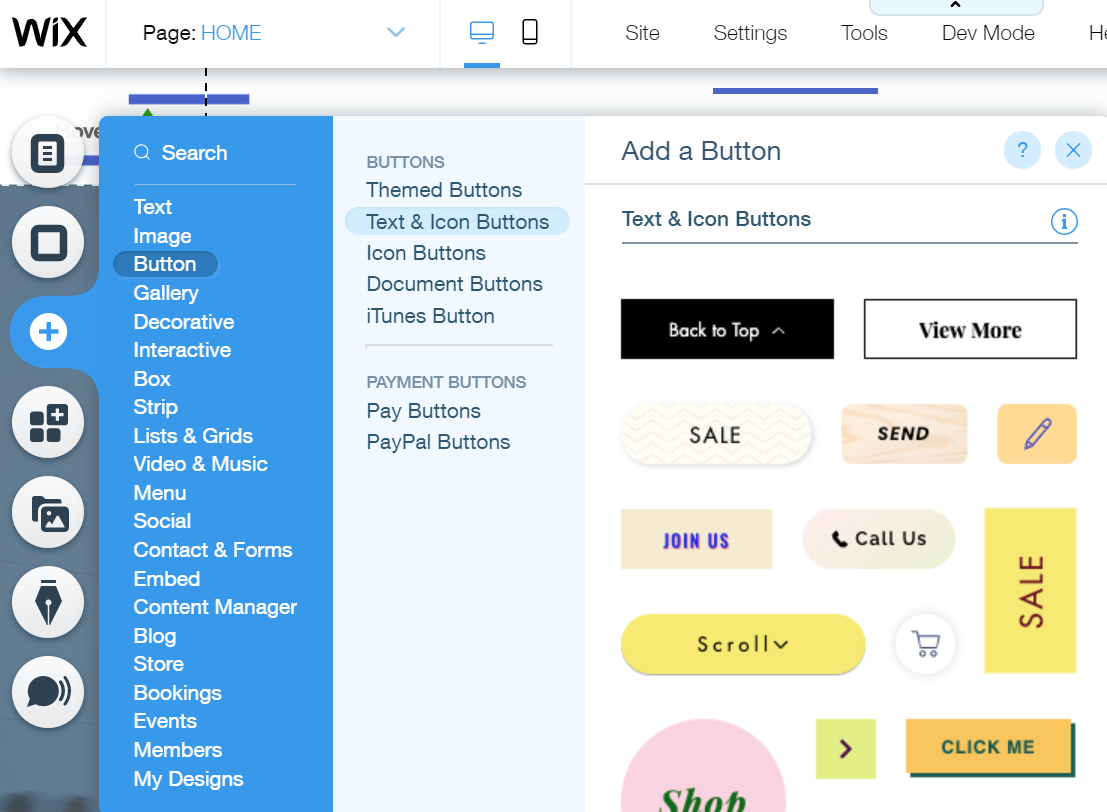The width and height of the screenshot is (1107, 812).
Task: Close the Add a Button panel
Action: coord(1073,150)
